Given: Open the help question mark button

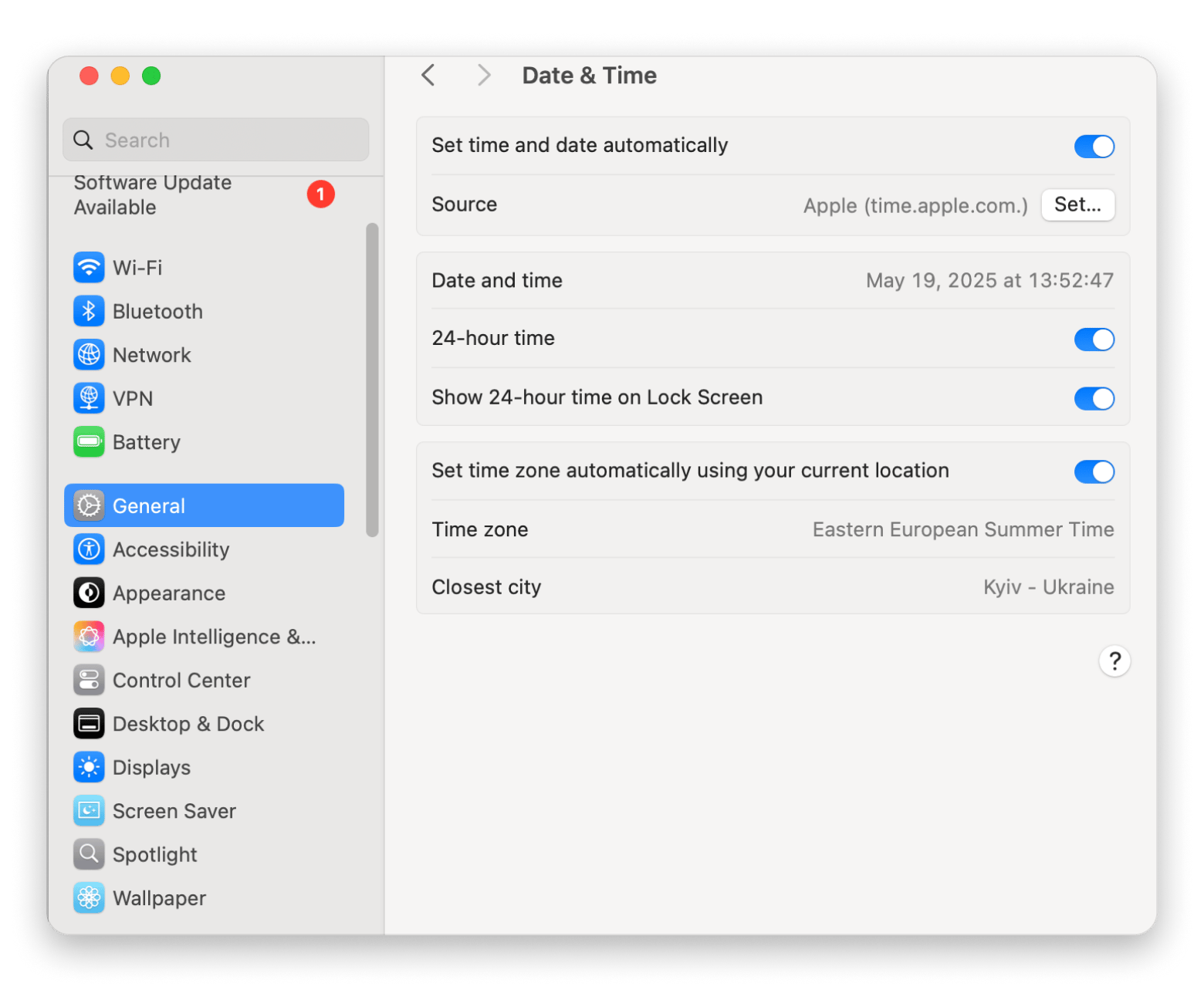Looking at the screenshot, I should pyautogui.click(x=1114, y=661).
